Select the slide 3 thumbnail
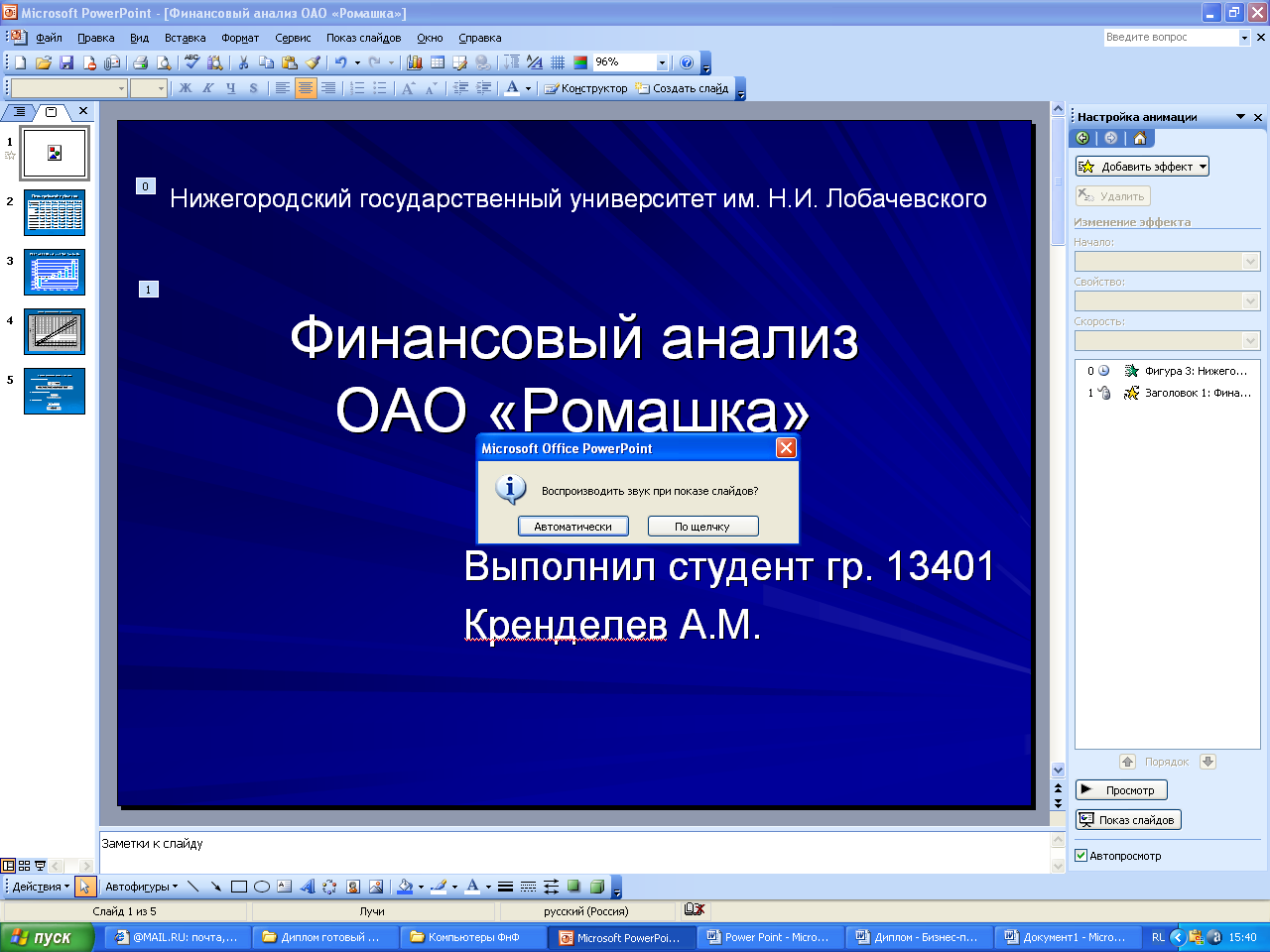This screenshot has height=952, width=1270. pyautogui.click(x=55, y=272)
